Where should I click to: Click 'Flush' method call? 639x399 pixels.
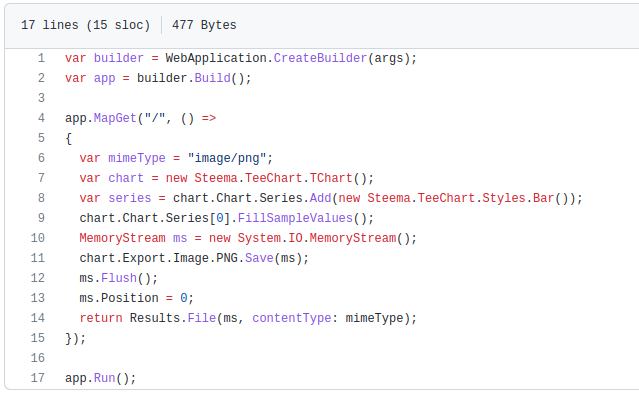[119, 278]
